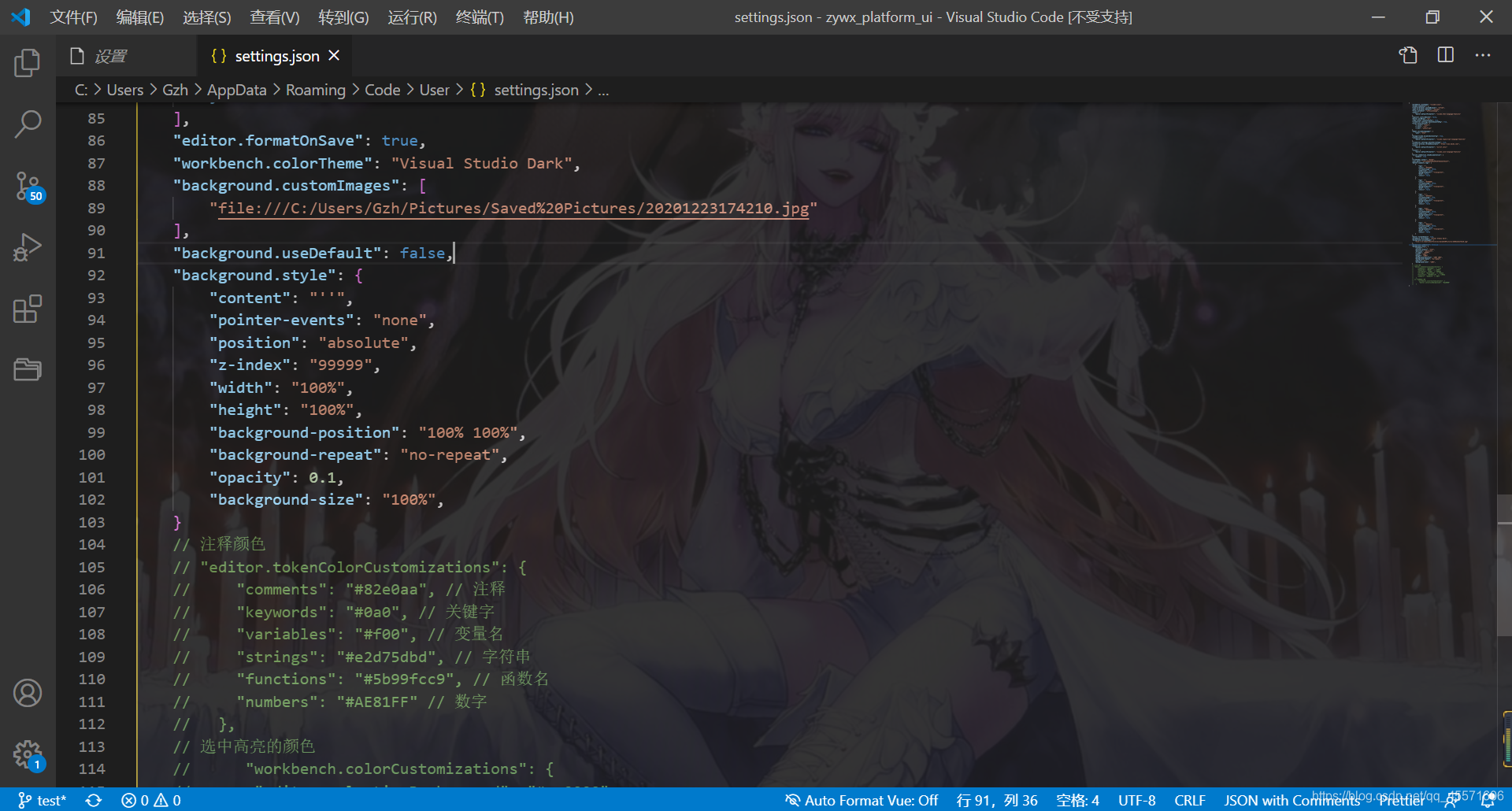Open the 选择(S) menu
The image size is (1512, 811).
click(x=207, y=17)
